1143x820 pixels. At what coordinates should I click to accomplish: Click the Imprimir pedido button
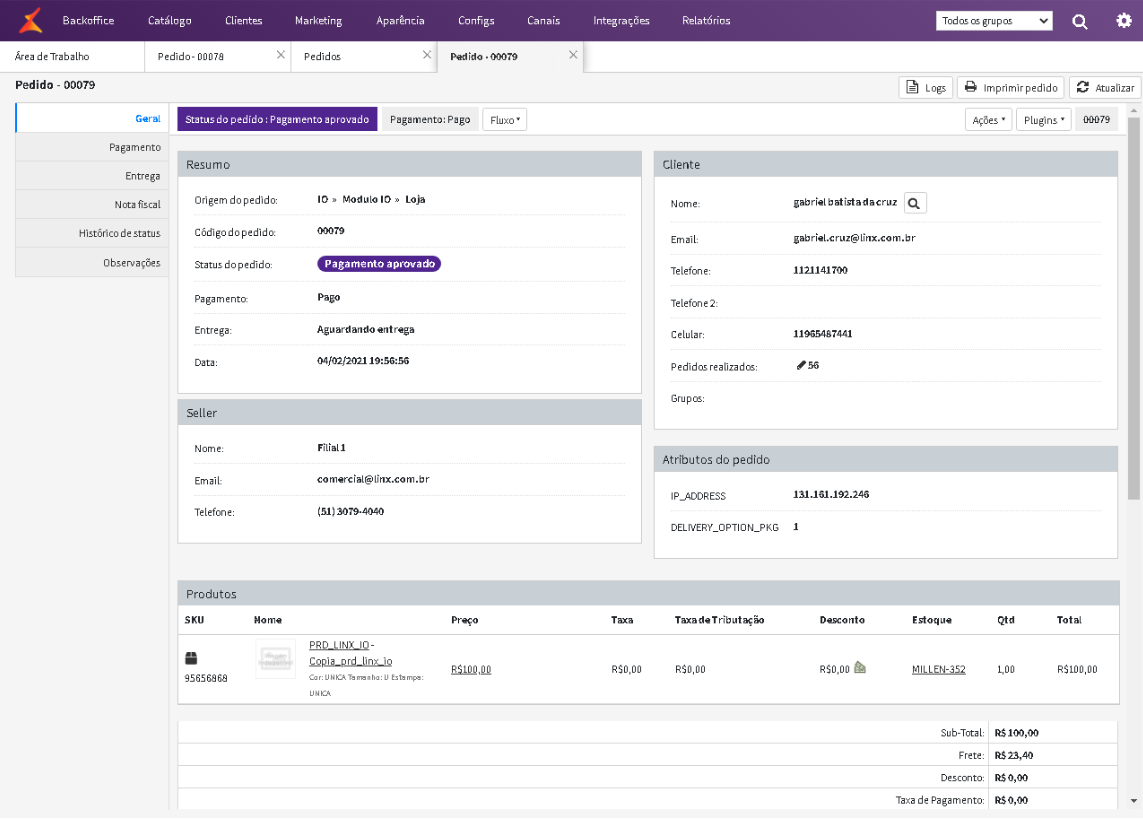point(1010,88)
